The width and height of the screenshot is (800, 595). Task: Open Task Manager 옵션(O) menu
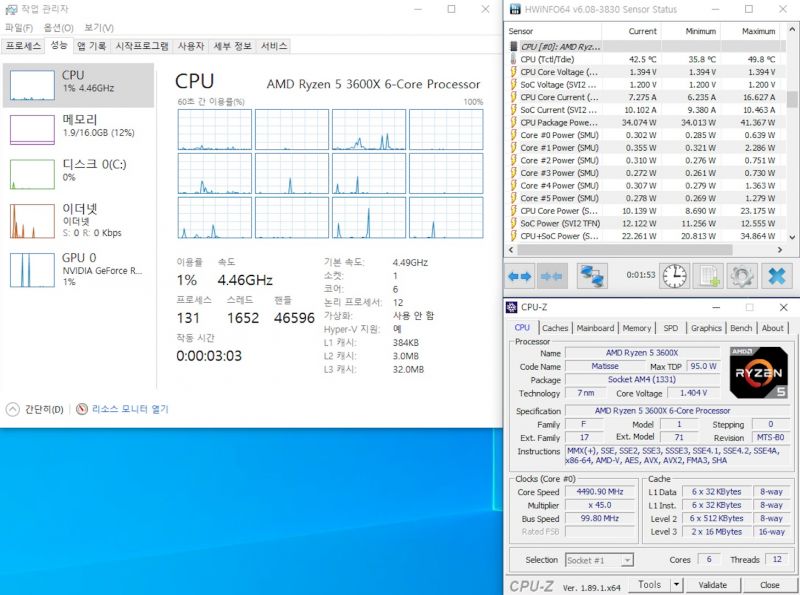coord(58,28)
